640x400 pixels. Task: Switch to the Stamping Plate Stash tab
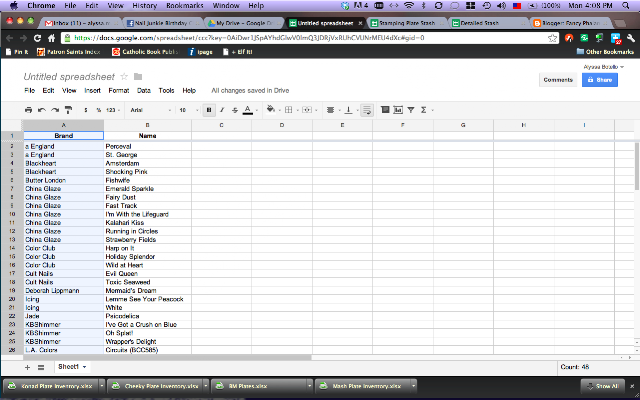coord(406,23)
